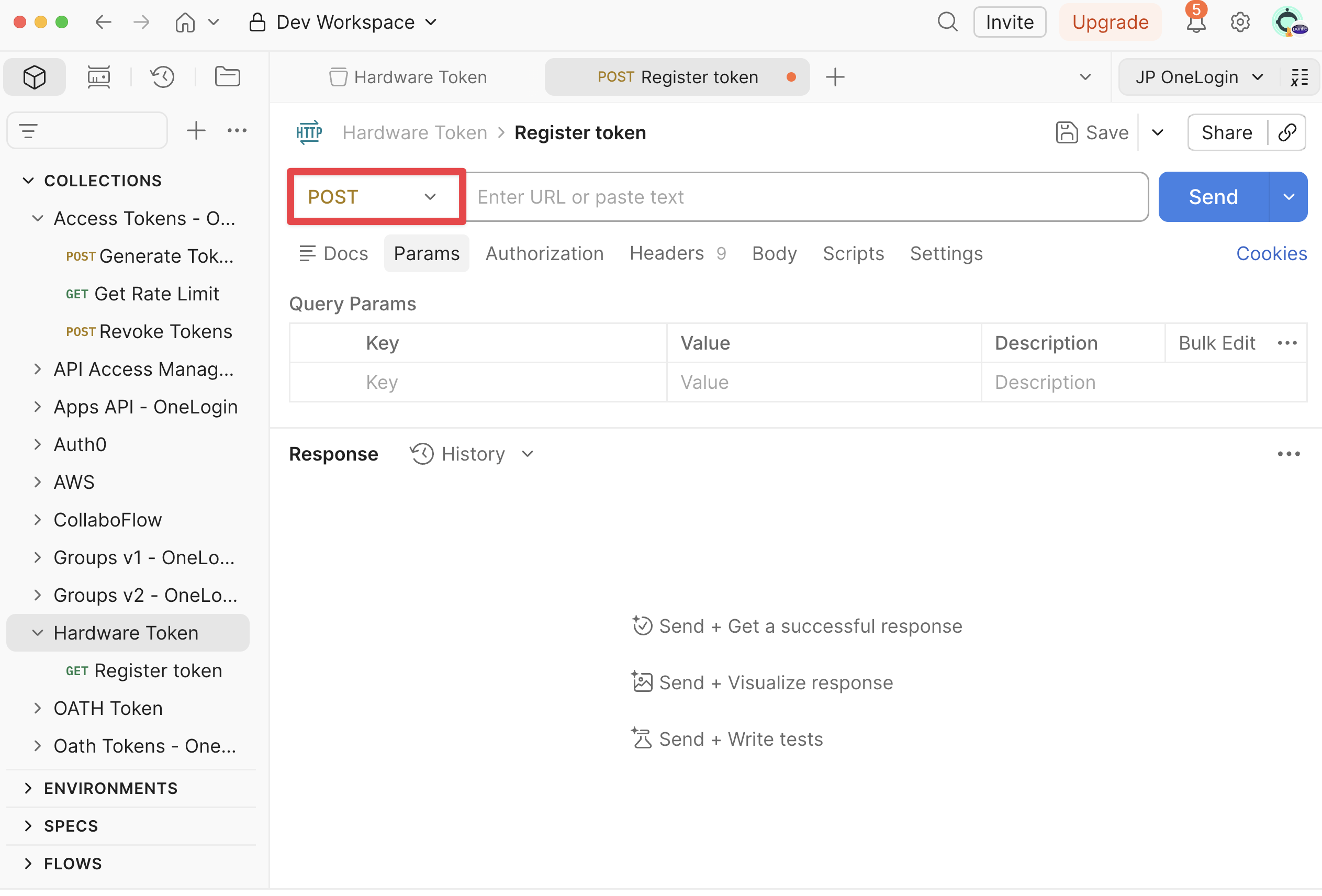Image resolution: width=1322 pixels, height=896 pixels.
Task: Open the POST Revoke Tokens request
Action: [149, 331]
